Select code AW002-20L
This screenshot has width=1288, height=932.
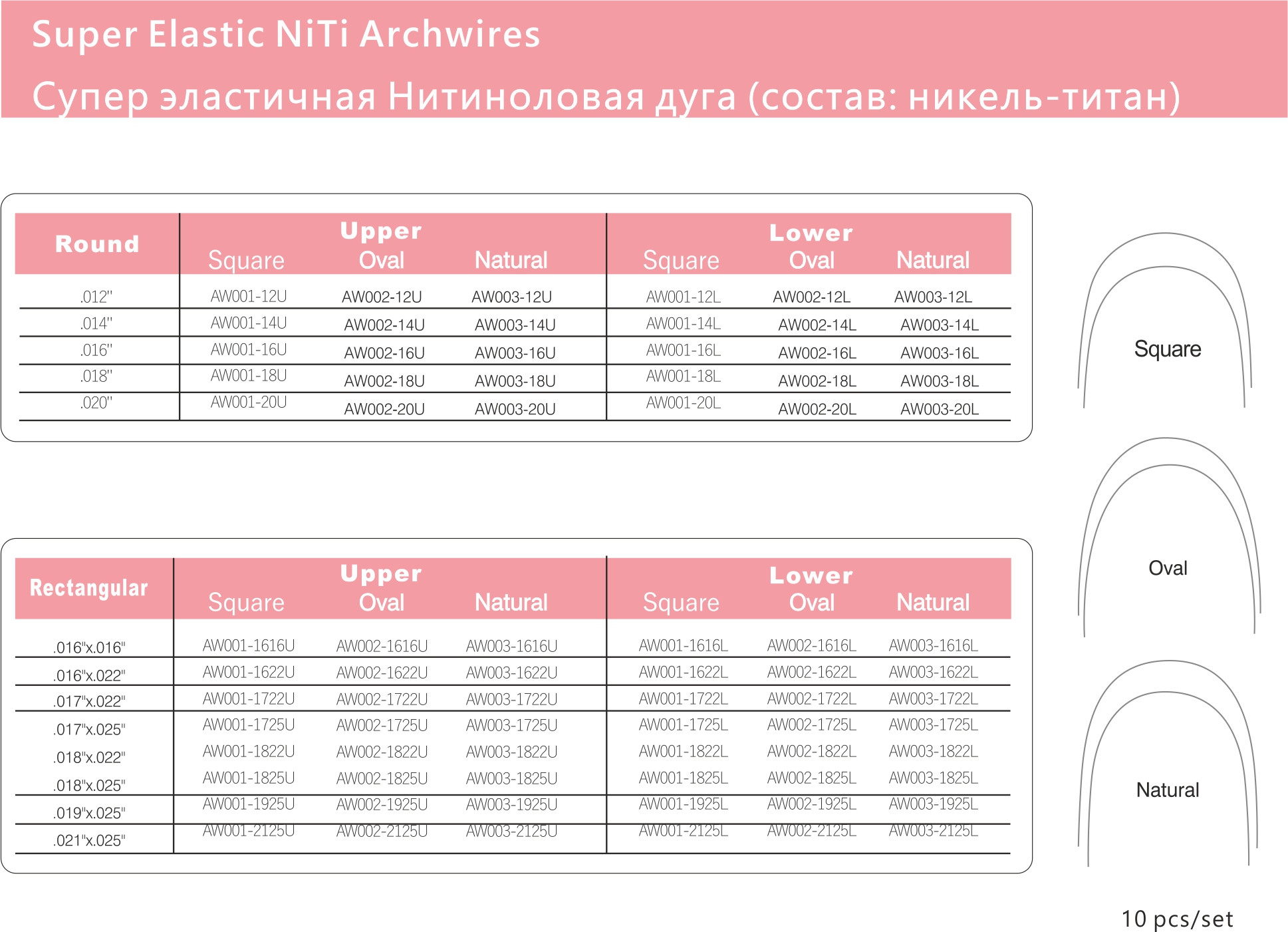tap(817, 408)
